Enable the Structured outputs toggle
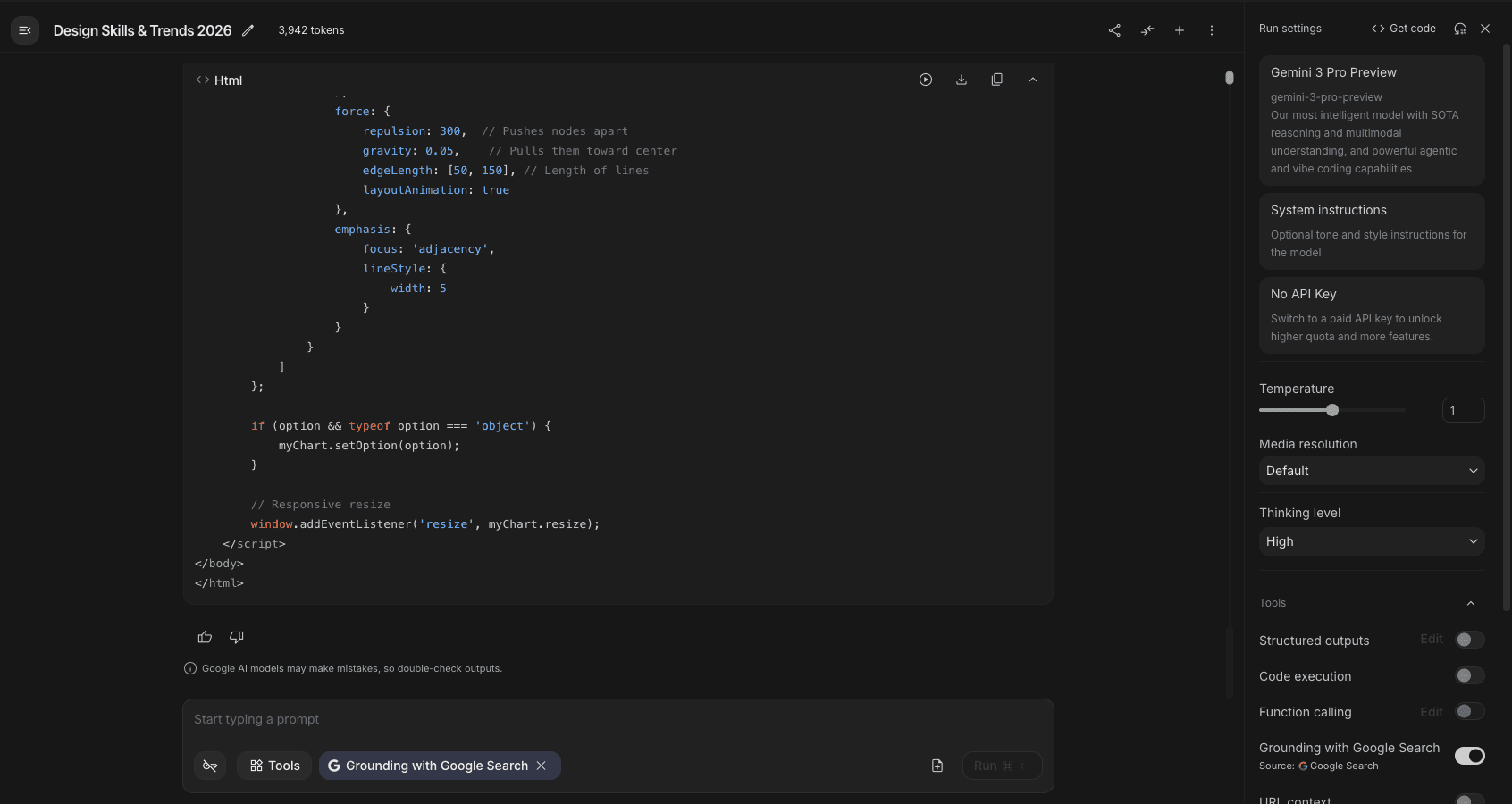Image resolution: width=1512 pixels, height=804 pixels. tap(1469, 640)
